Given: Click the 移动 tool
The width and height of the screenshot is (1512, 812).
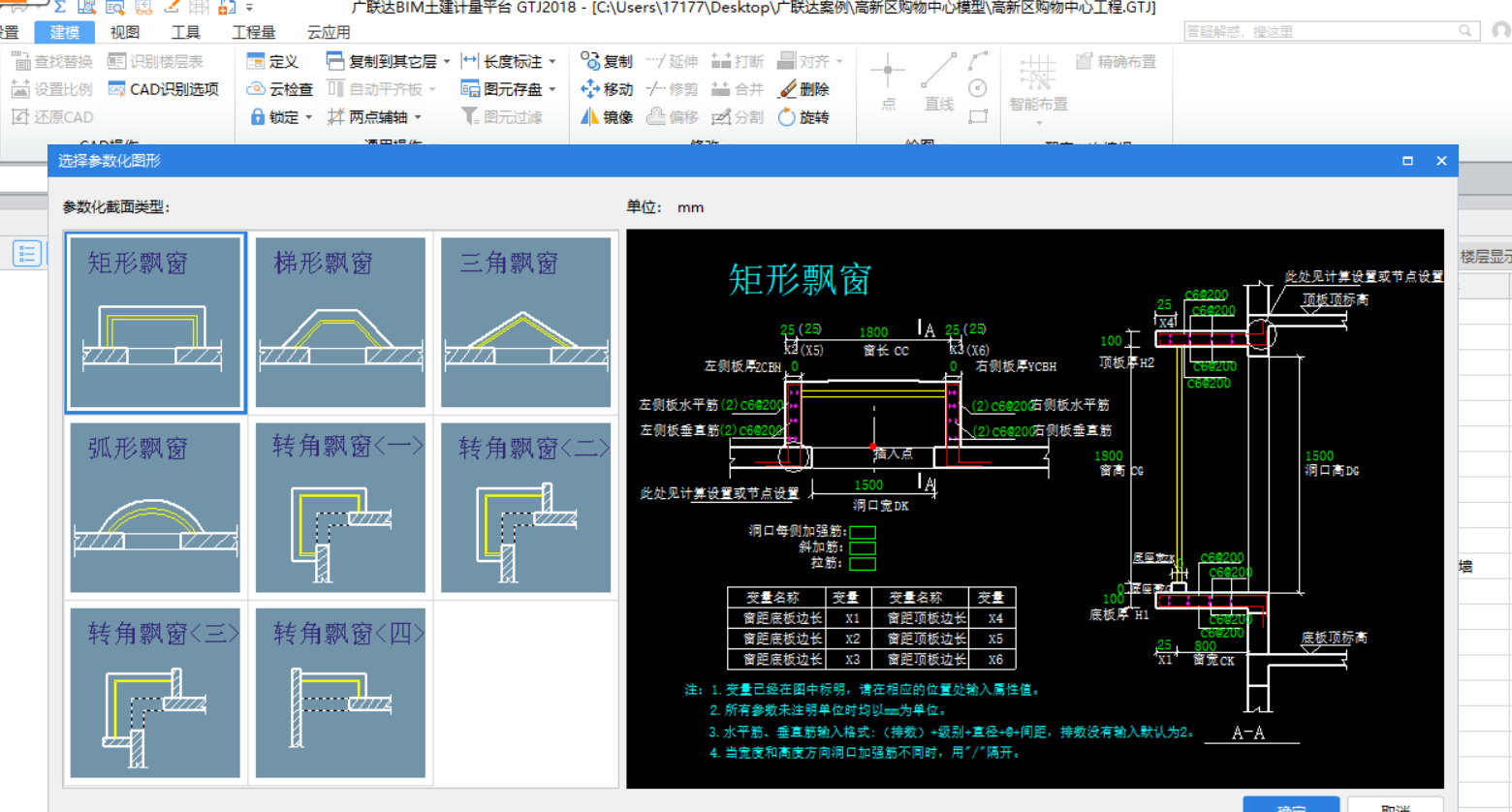Looking at the screenshot, I should coord(607,89).
